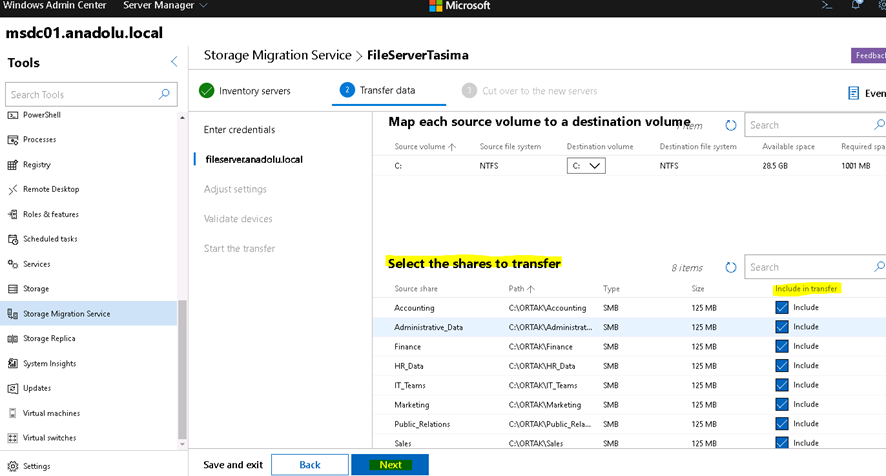This screenshot has width=886, height=476.
Task: Open Remote Desktop tool
Action: [x=50, y=189]
